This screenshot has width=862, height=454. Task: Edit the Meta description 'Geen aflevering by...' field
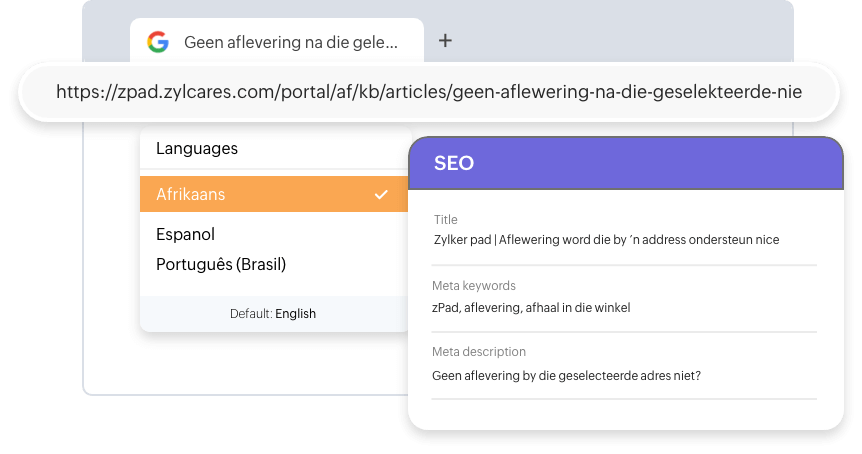(566, 376)
